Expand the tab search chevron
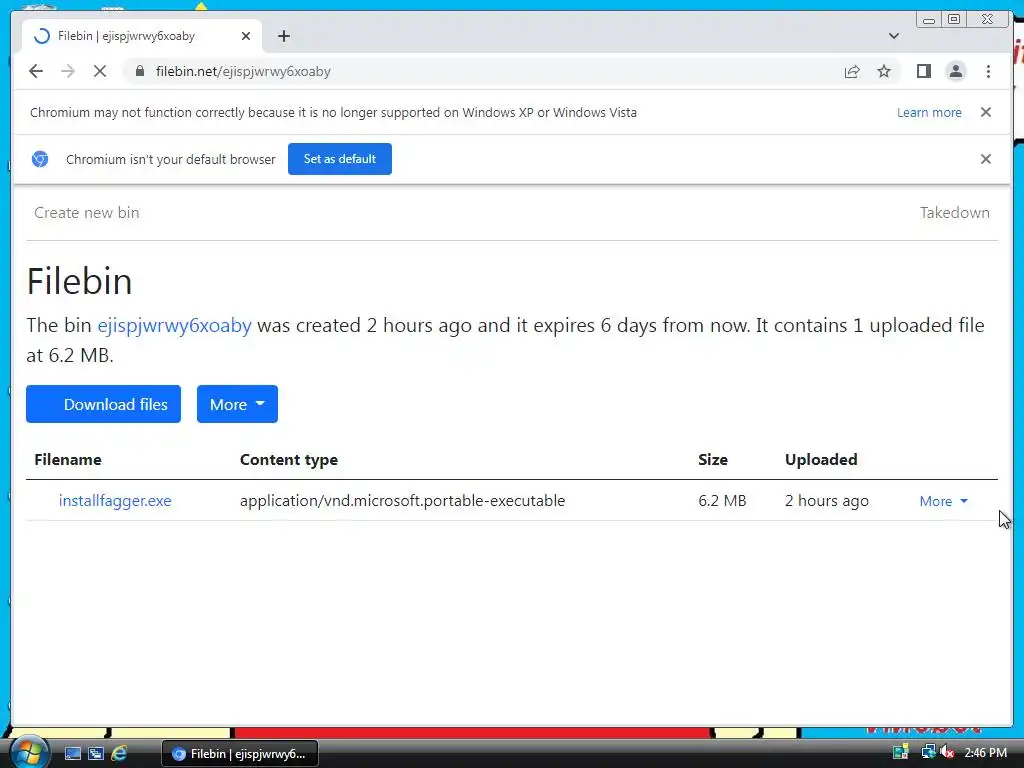 (893, 36)
